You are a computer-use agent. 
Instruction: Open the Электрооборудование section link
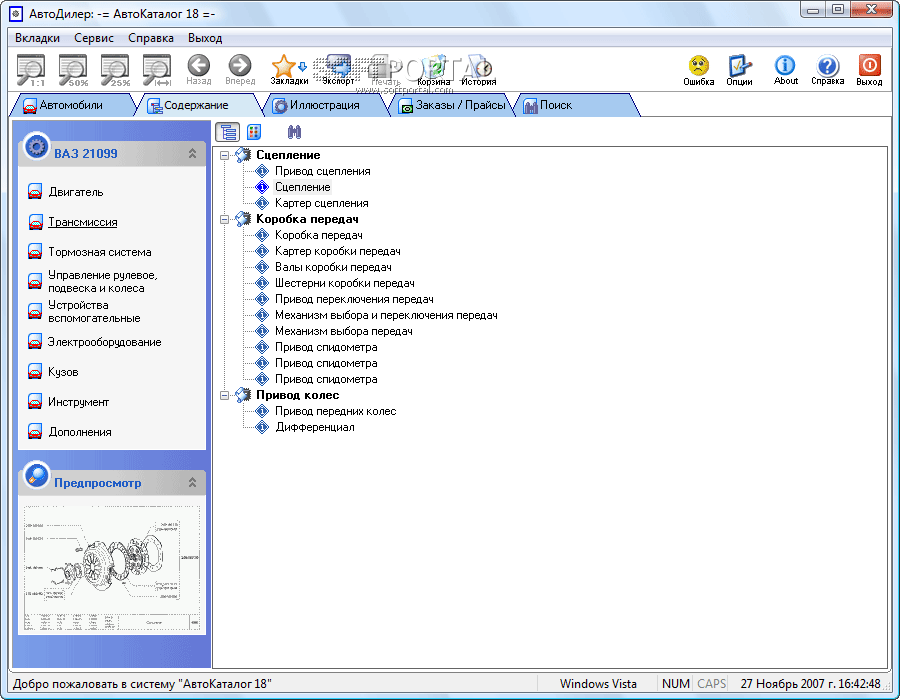(x=104, y=342)
